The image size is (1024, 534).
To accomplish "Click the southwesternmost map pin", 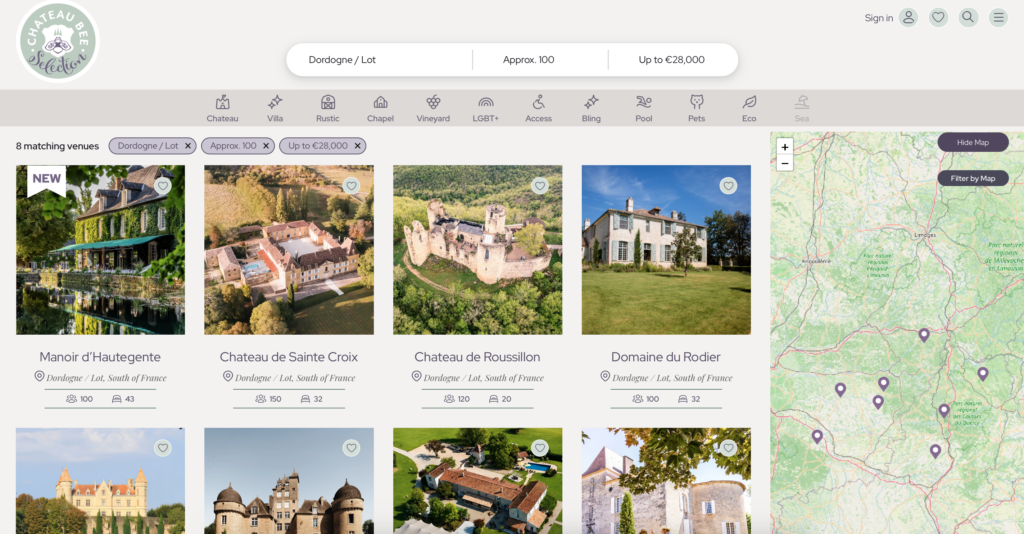I will pos(817,436).
